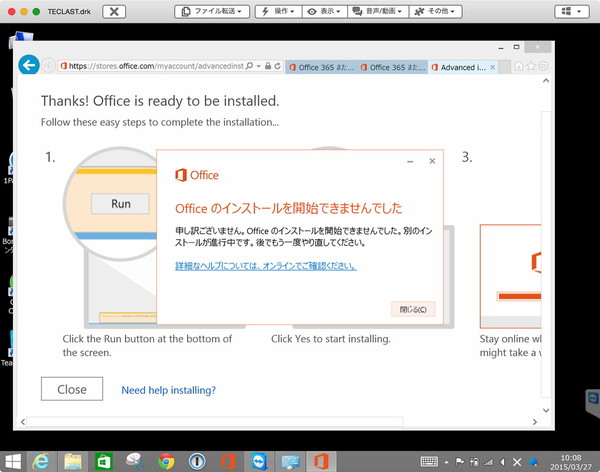Click the lock security icon in address bar
Image resolution: width=600 pixels, height=472 pixels.
pyautogui.click(x=268, y=66)
